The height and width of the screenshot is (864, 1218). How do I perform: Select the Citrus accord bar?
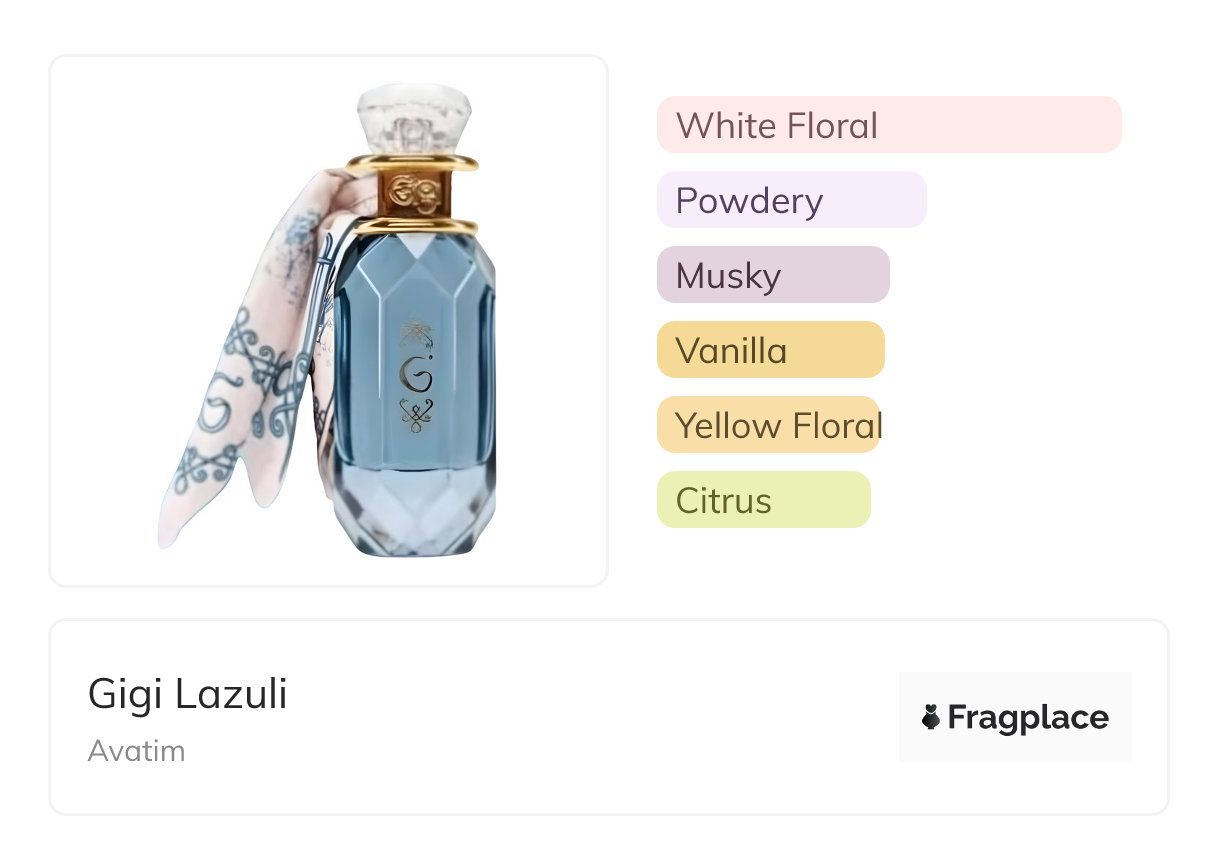763,500
